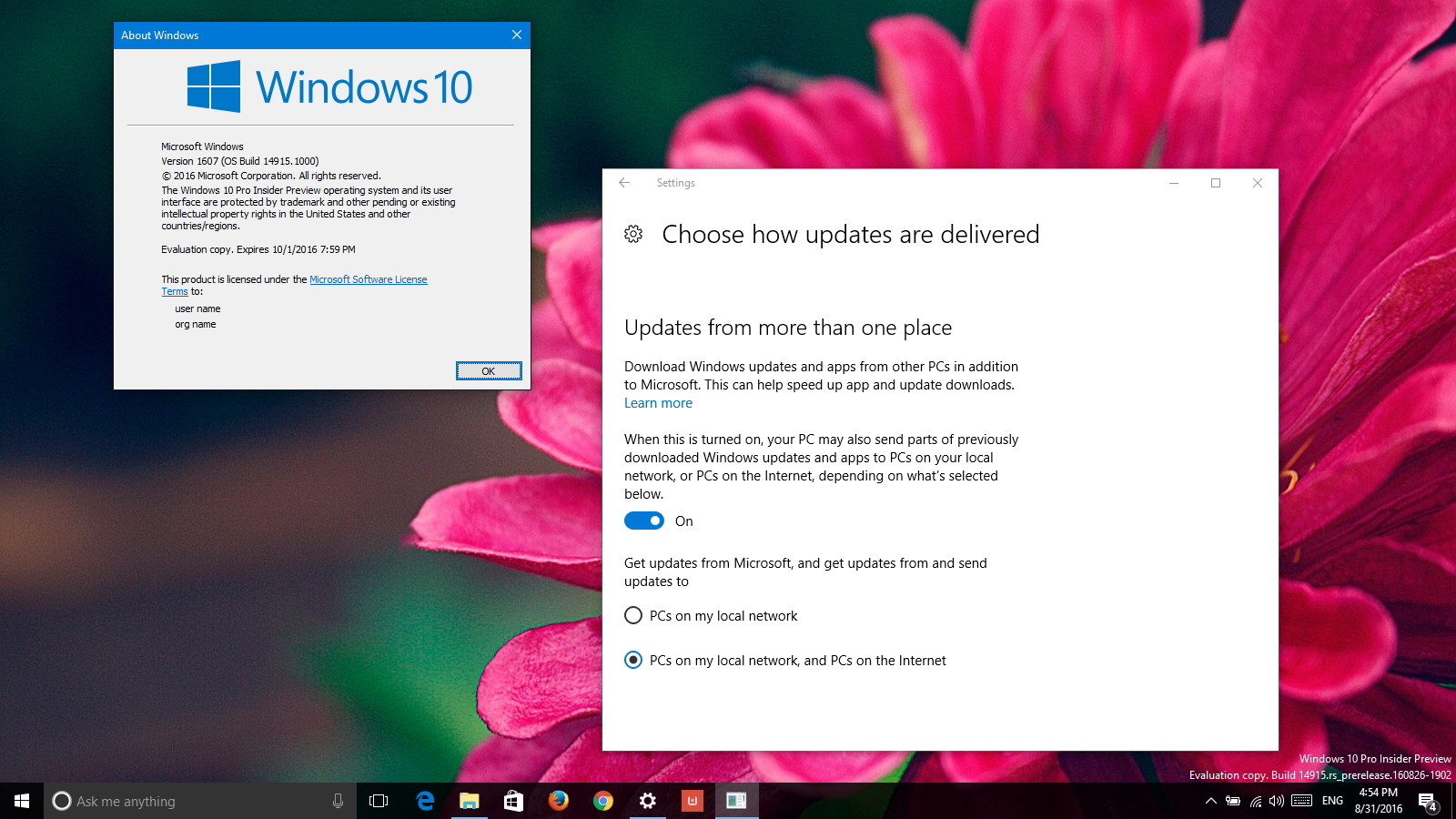Open the red app in taskbar
Viewport: 1456px width, 819px height.
point(693,801)
